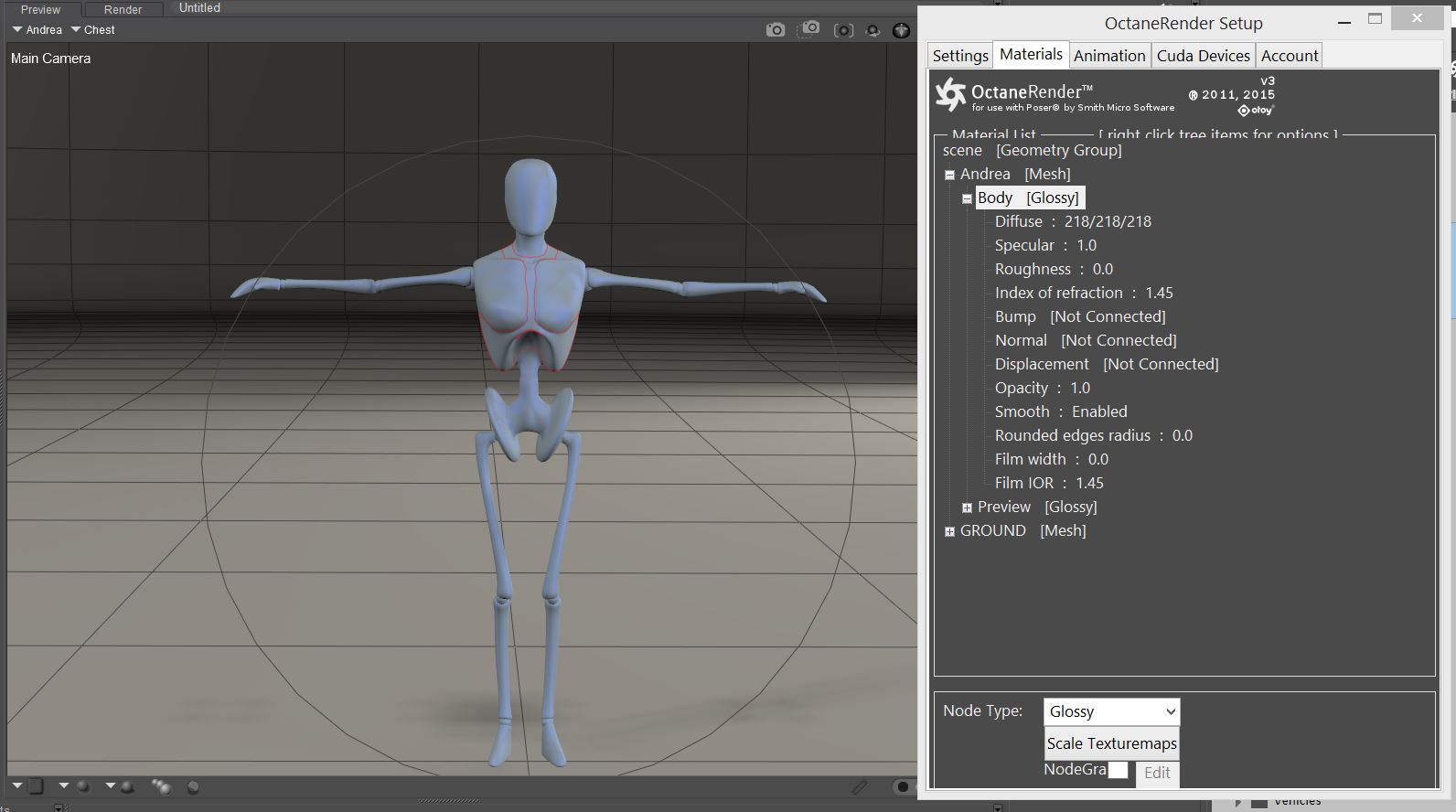Collapse the Body Glossy material node
1456x812 pixels.
967,198
